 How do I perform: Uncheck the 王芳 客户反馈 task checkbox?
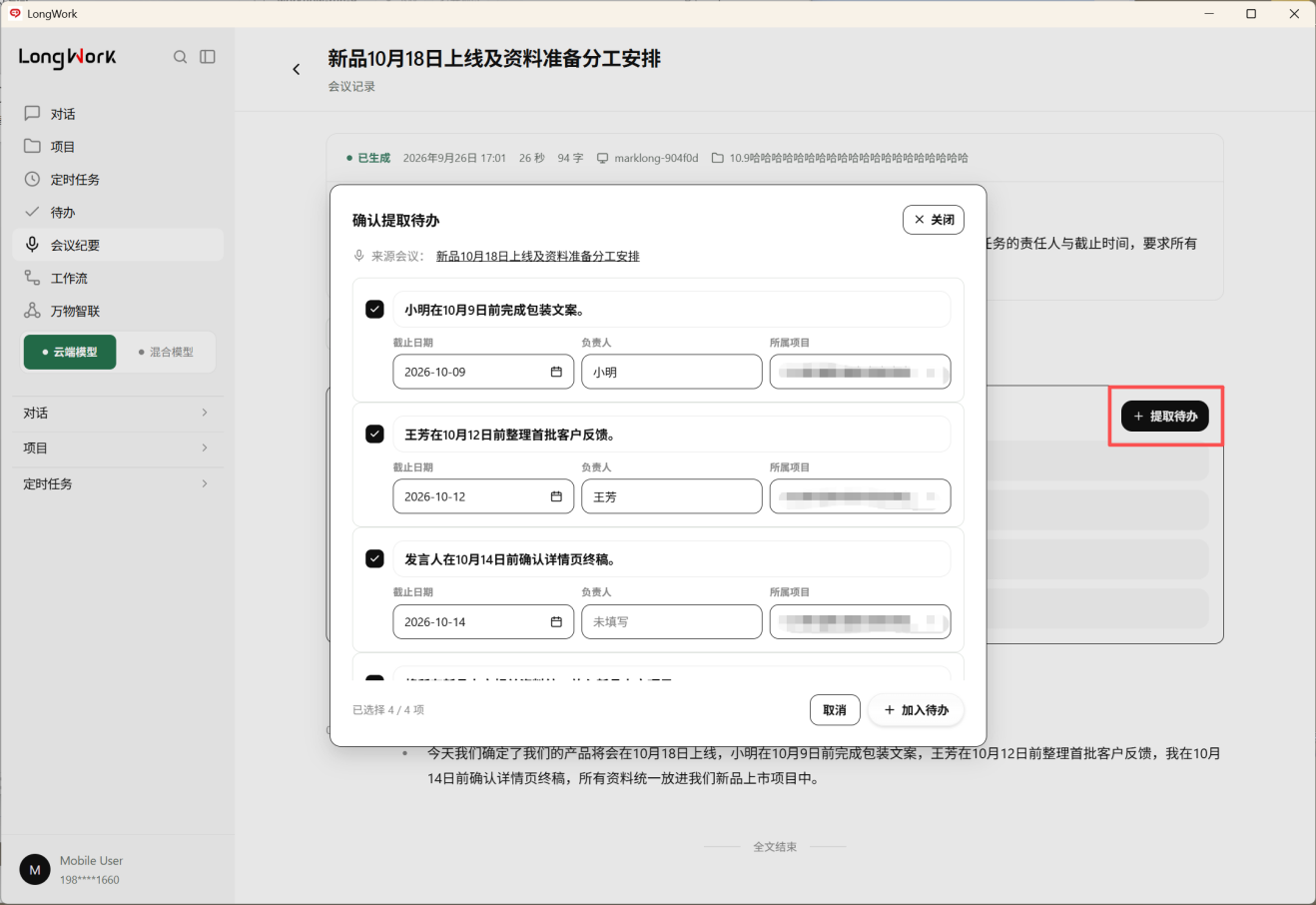pyautogui.click(x=374, y=435)
